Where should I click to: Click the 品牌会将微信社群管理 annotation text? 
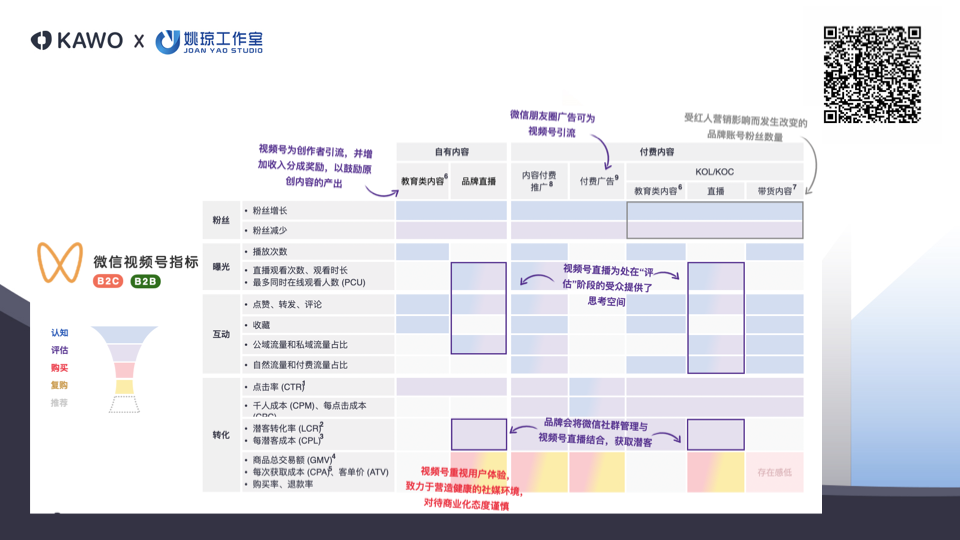(x=595, y=433)
